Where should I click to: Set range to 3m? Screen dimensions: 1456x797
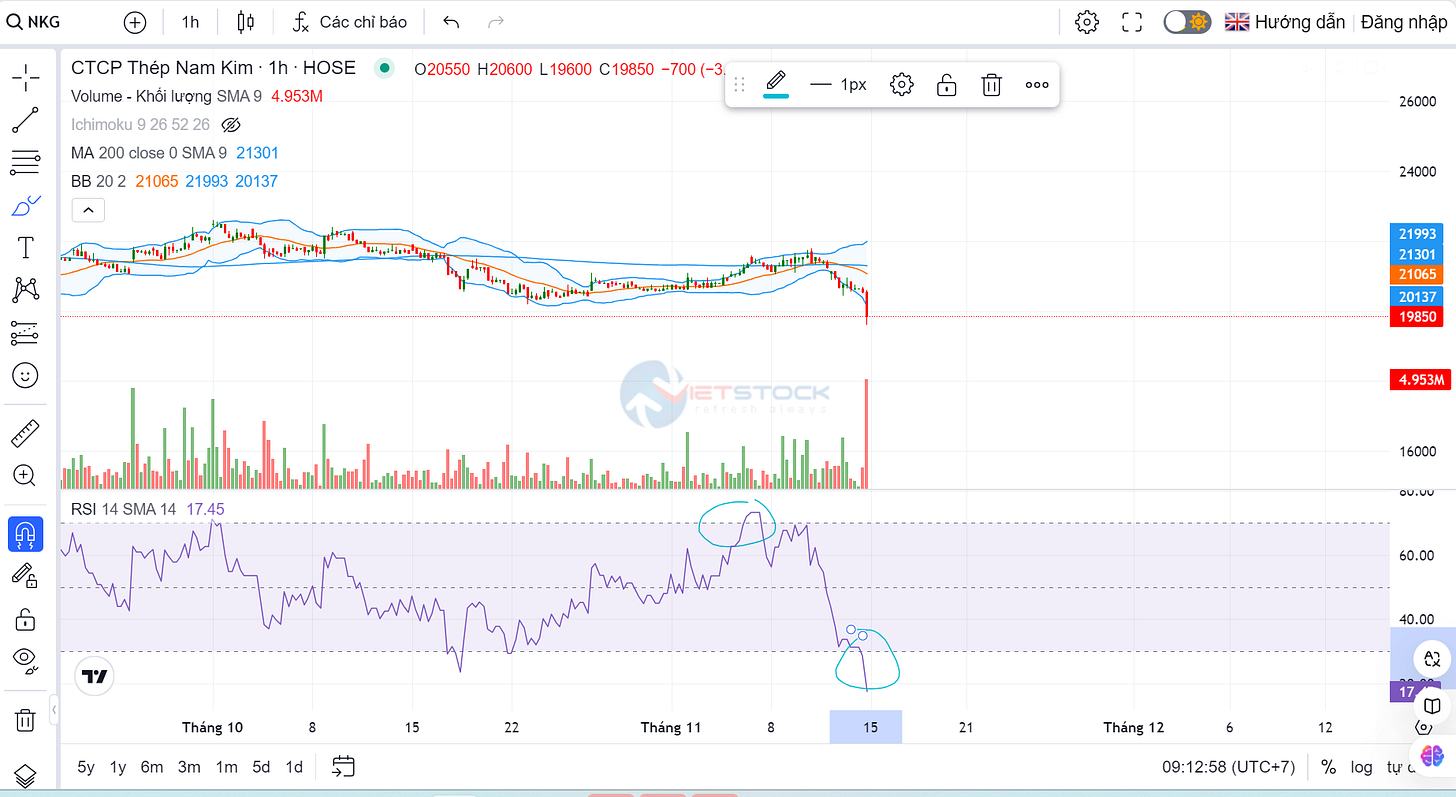(189, 767)
